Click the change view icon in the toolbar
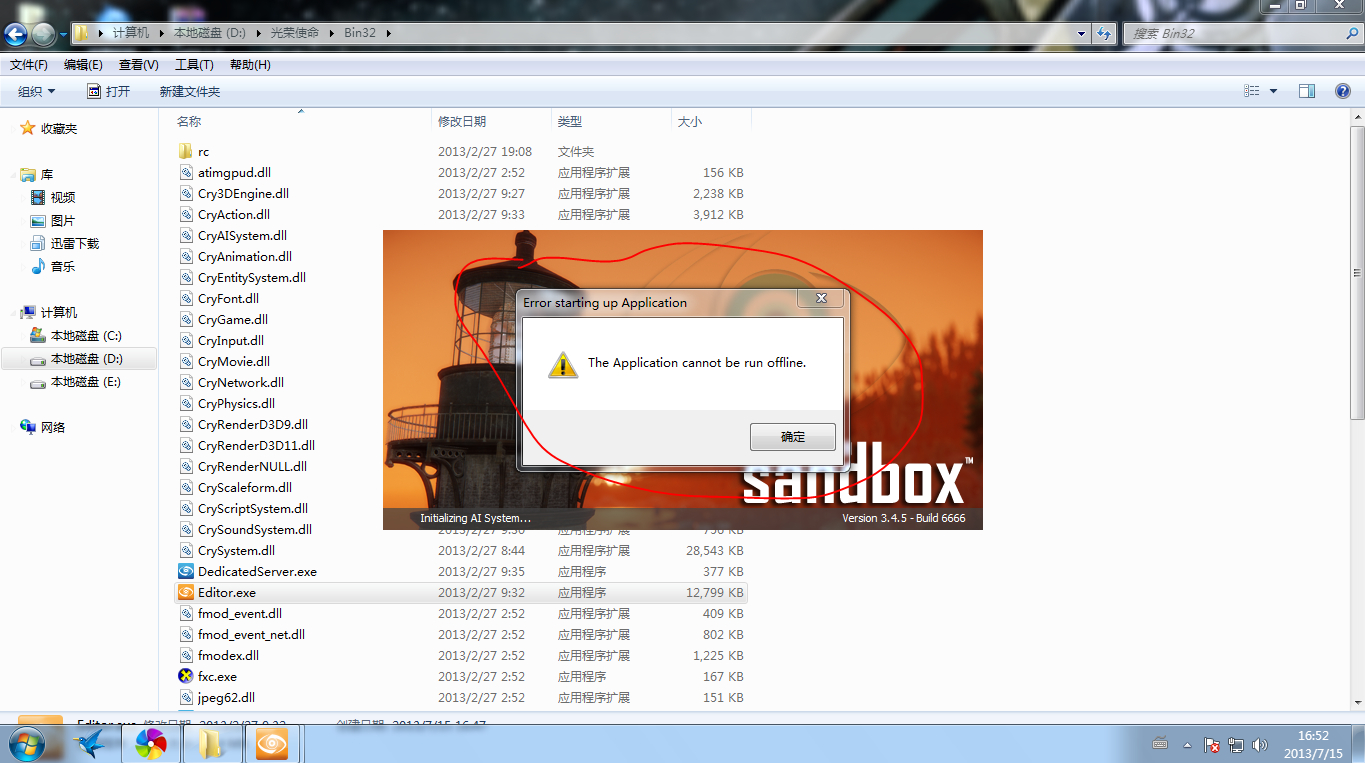 tap(1252, 91)
